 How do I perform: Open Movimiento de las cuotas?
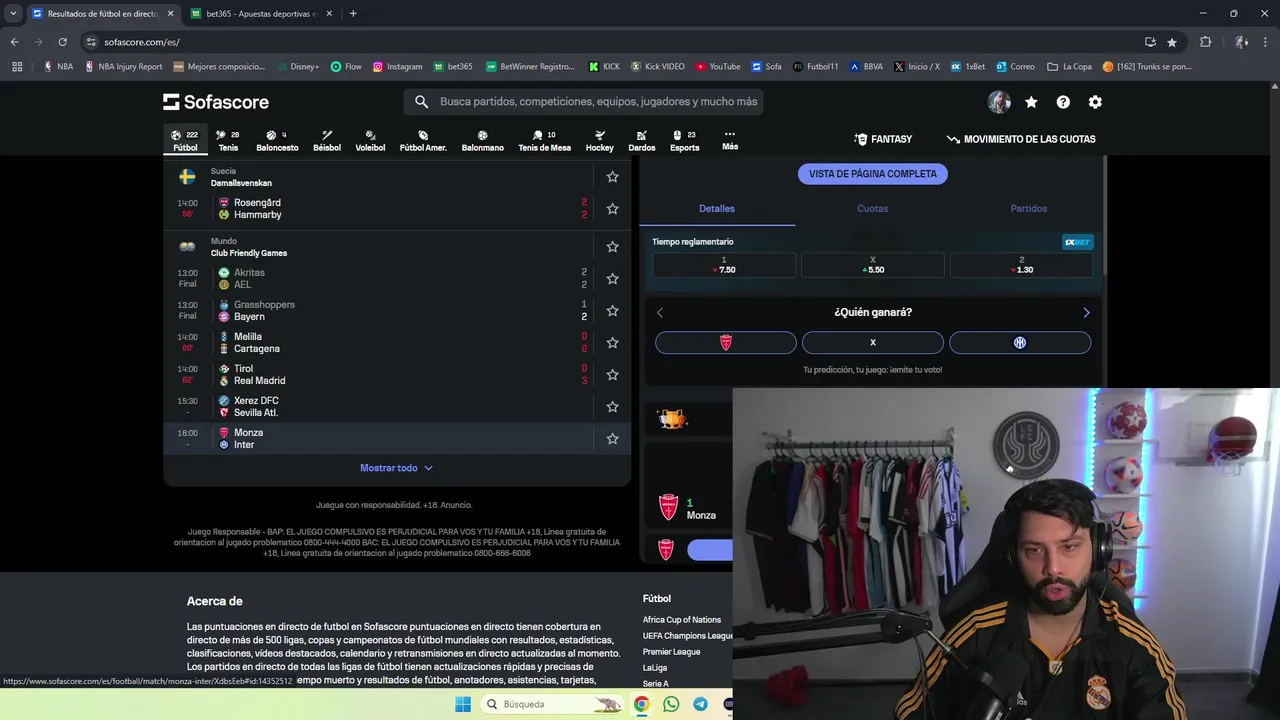pos(1021,139)
